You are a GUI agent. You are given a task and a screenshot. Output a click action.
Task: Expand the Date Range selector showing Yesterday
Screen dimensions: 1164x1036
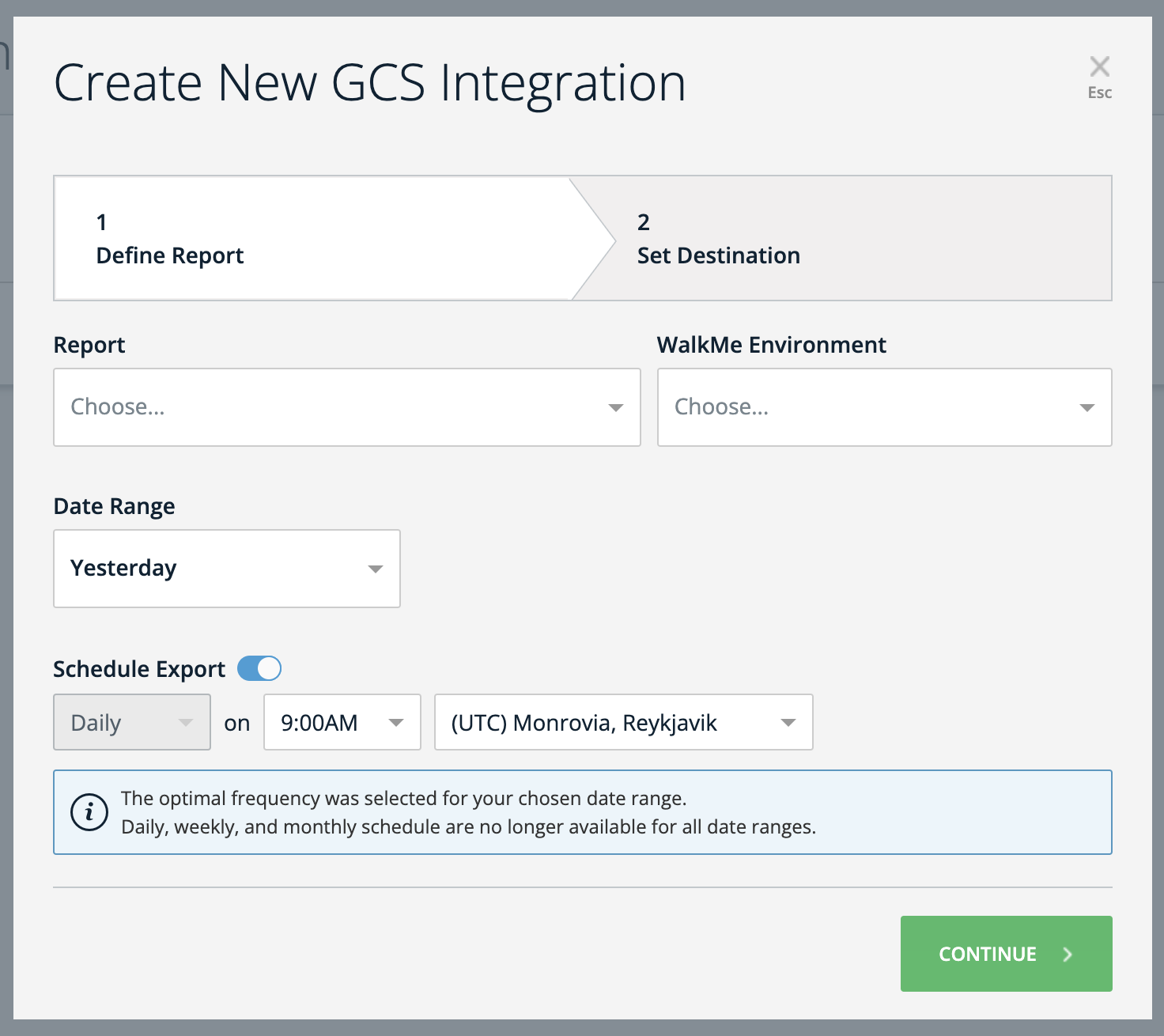(226, 569)
